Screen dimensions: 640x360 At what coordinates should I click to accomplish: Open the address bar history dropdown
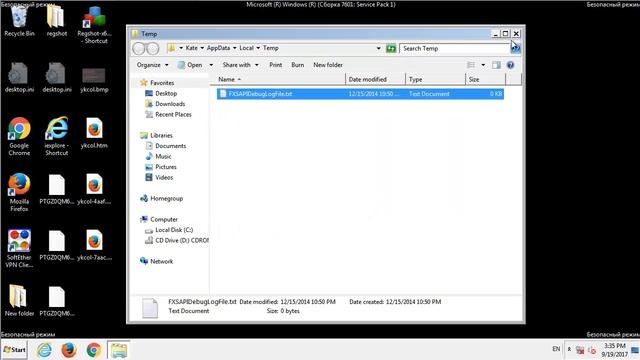click(x=378, y=49)
